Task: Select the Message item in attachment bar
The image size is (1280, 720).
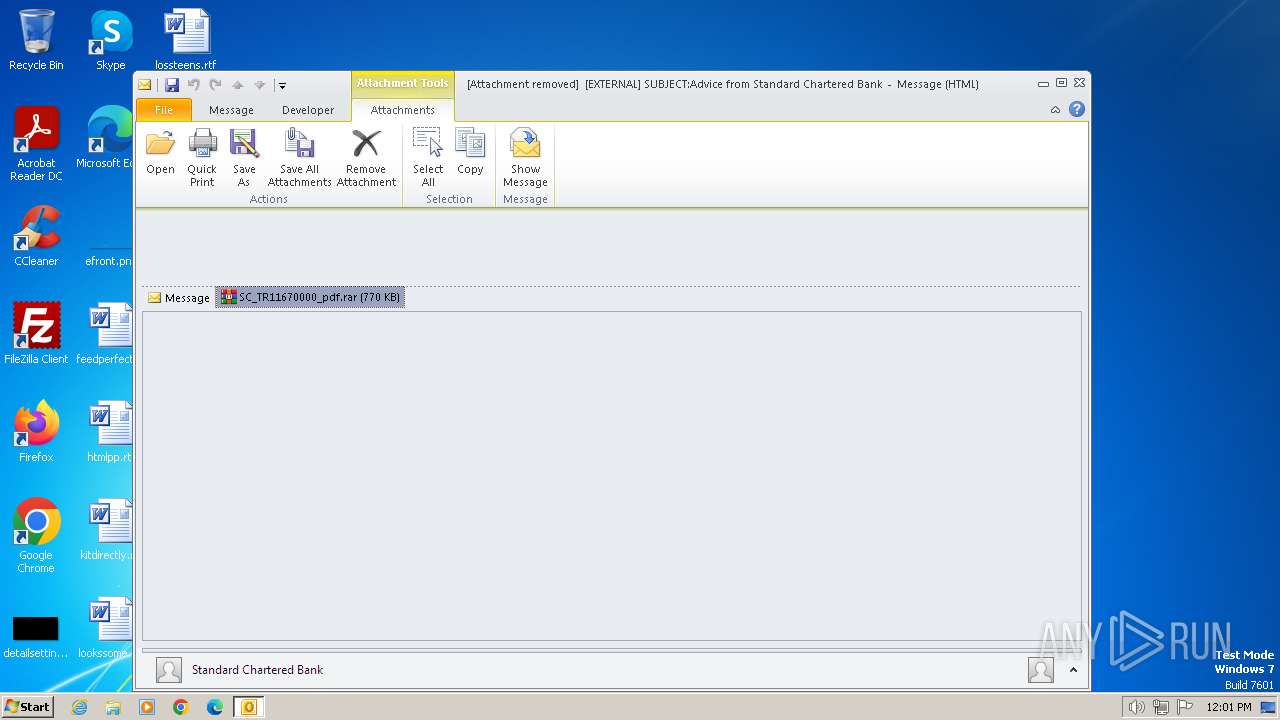Action: [x=179, y=298]
